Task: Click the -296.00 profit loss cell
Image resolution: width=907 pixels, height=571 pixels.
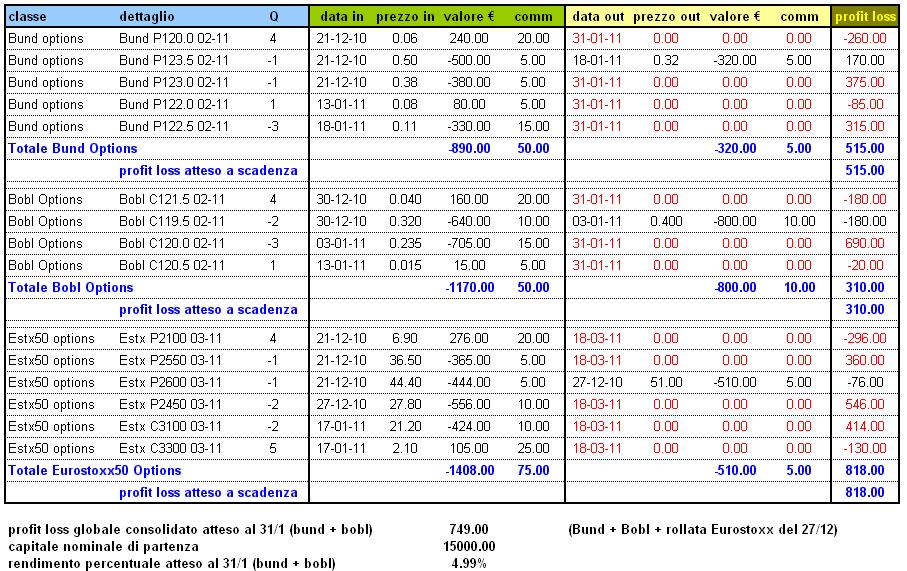Action: [864, 338]
